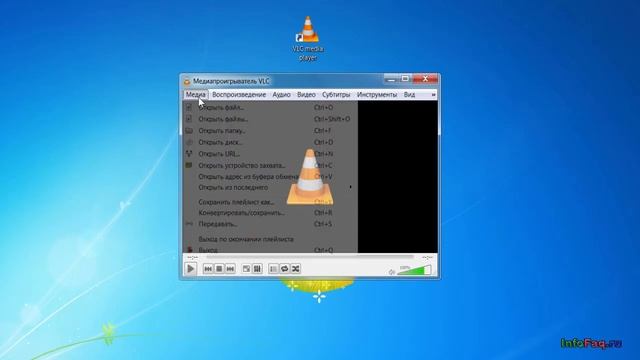The image size is (640, 360).
Task: Click the remaining time label right of the seek bar
Action: click(x=427, y=257)
